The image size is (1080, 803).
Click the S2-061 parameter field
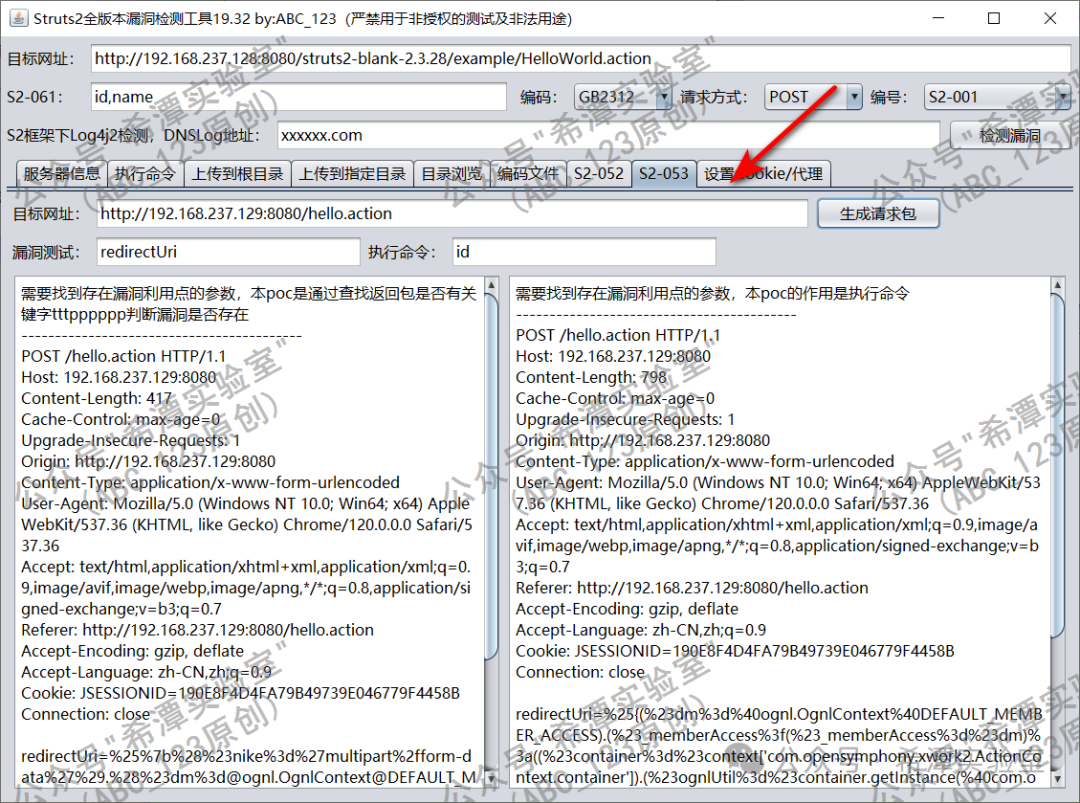tap(298, 97)
